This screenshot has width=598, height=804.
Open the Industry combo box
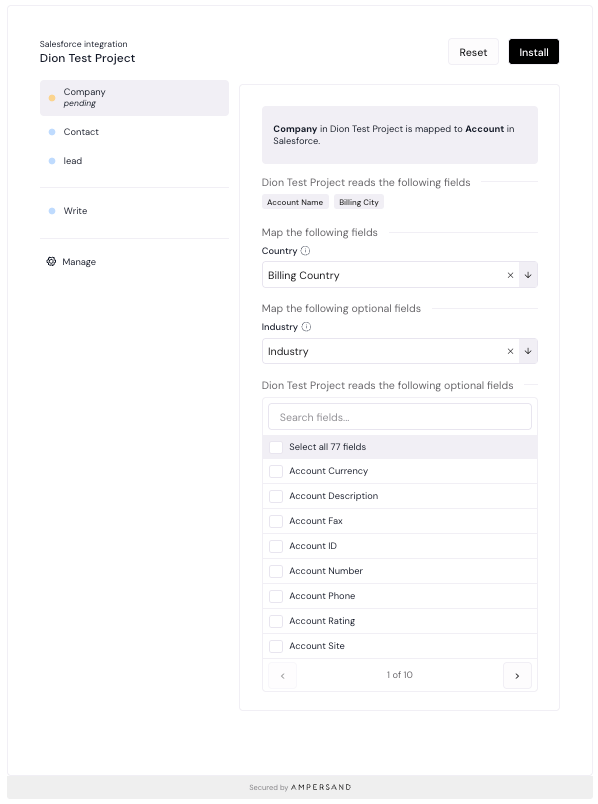pyautogui.click(x=400, y=351)
